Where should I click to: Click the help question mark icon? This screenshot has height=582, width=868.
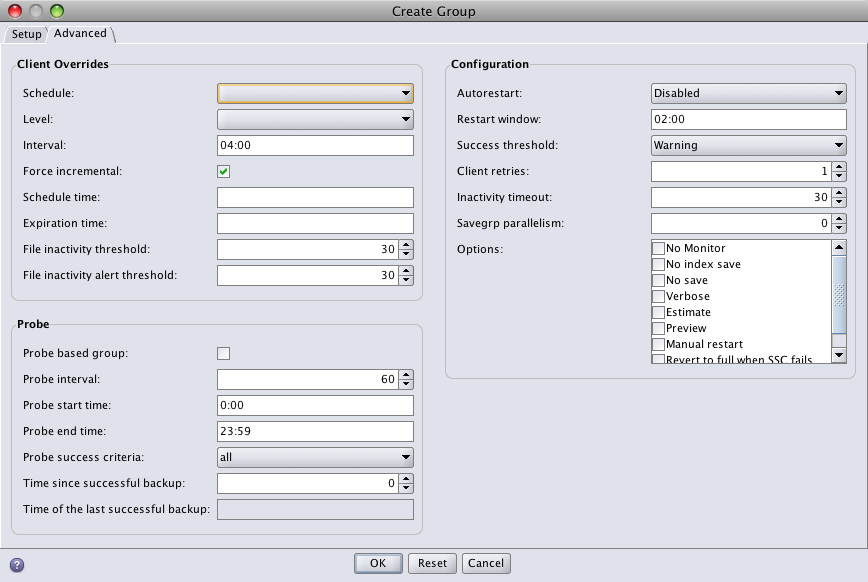click(17, 564)
